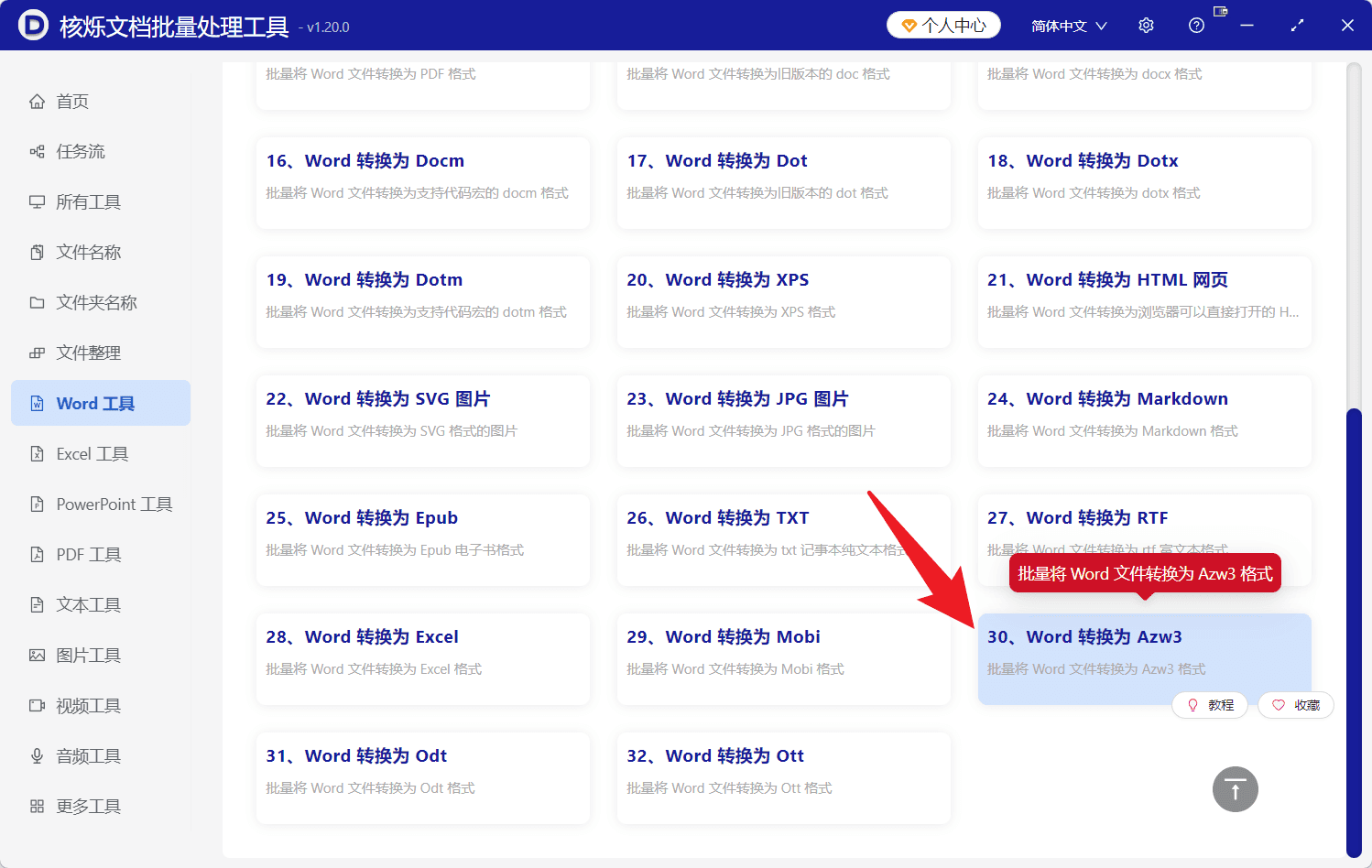Open the help question mark icon
The height and width of the screenshot is (868, 1372).
[1196, 25]
